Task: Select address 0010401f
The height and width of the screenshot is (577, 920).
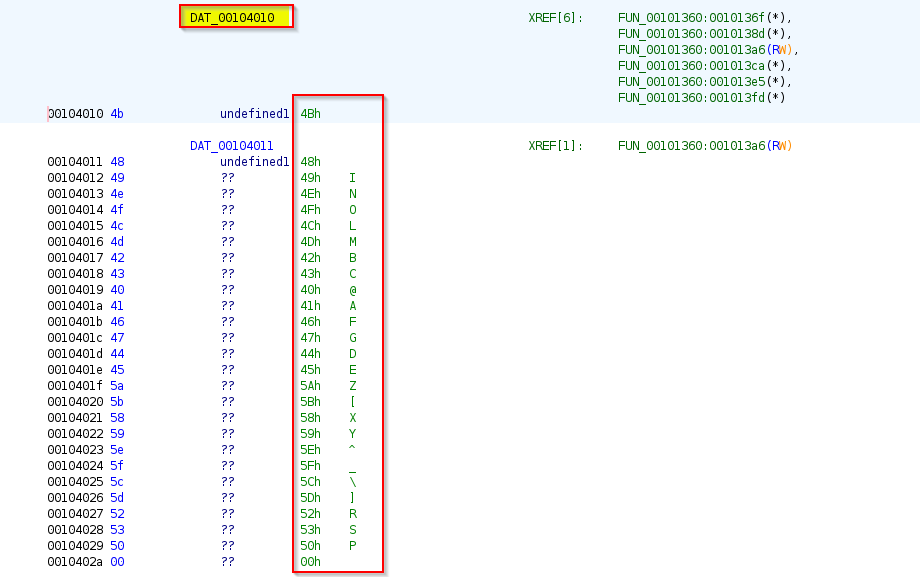Action: (75, 386)
